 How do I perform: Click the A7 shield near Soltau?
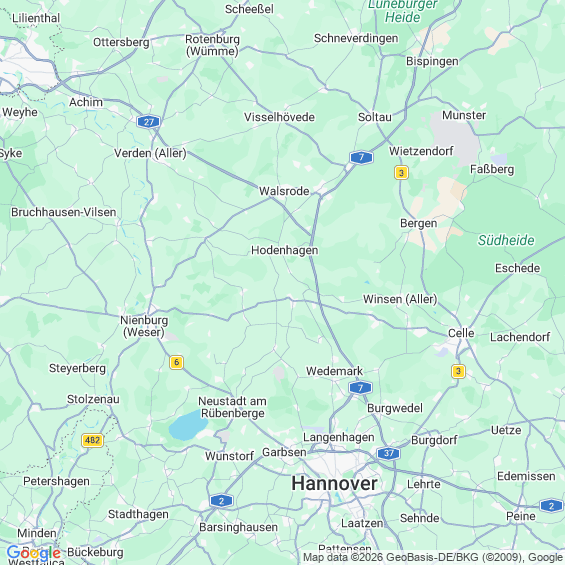[x=361, y=157]
